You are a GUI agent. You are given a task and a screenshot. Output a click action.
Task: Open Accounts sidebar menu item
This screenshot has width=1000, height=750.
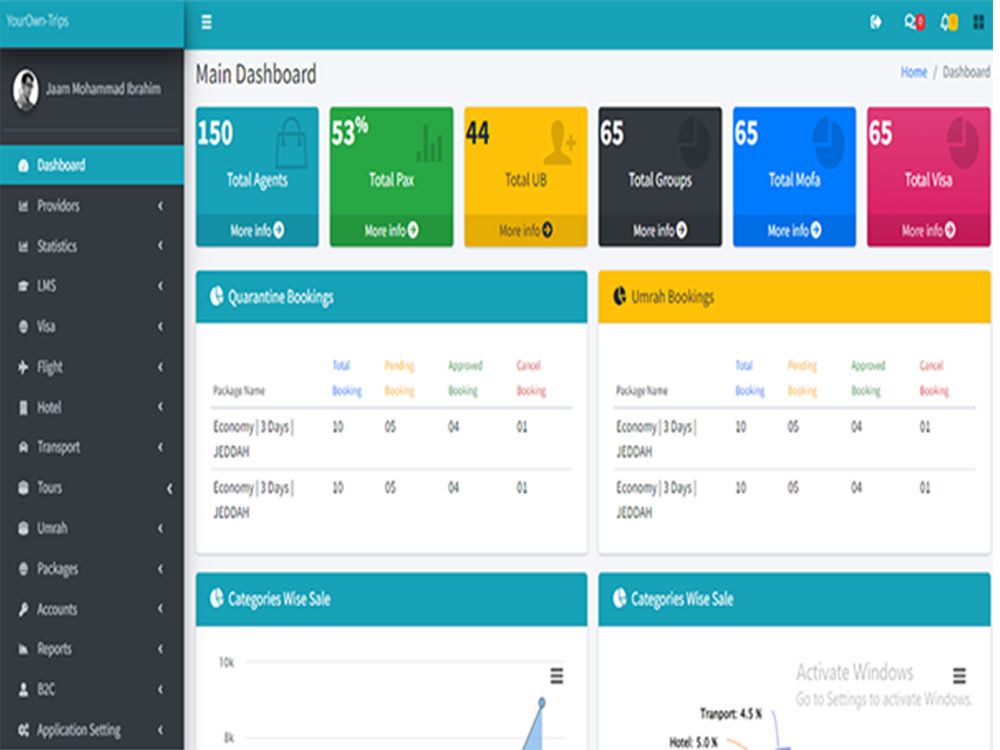(x=92, y=609)
